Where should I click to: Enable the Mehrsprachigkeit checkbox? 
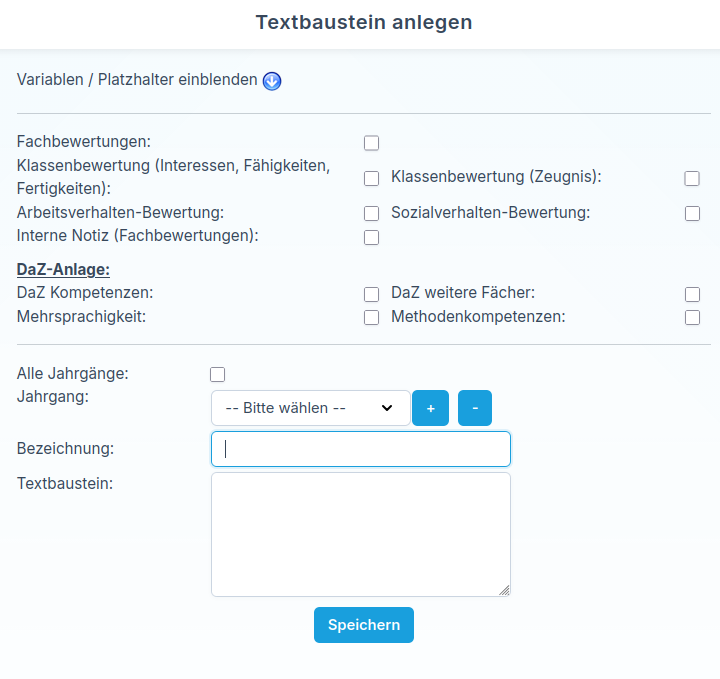coord(372,318)
